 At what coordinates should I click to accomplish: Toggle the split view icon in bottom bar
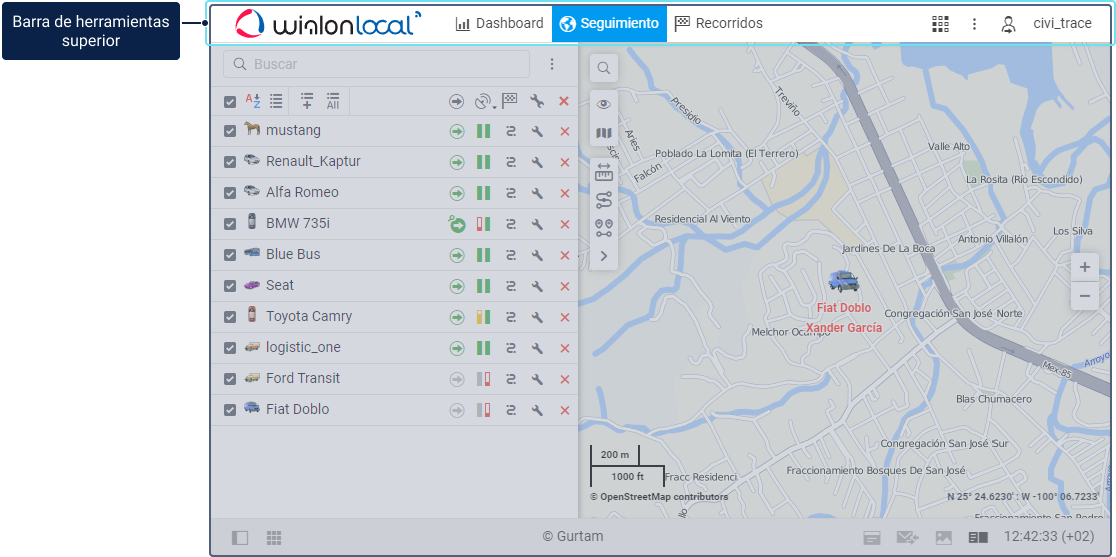click(x=977, y=539)
